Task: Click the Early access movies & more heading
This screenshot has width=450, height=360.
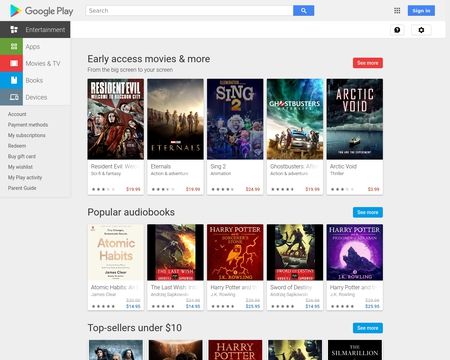Action: [149, 59]
